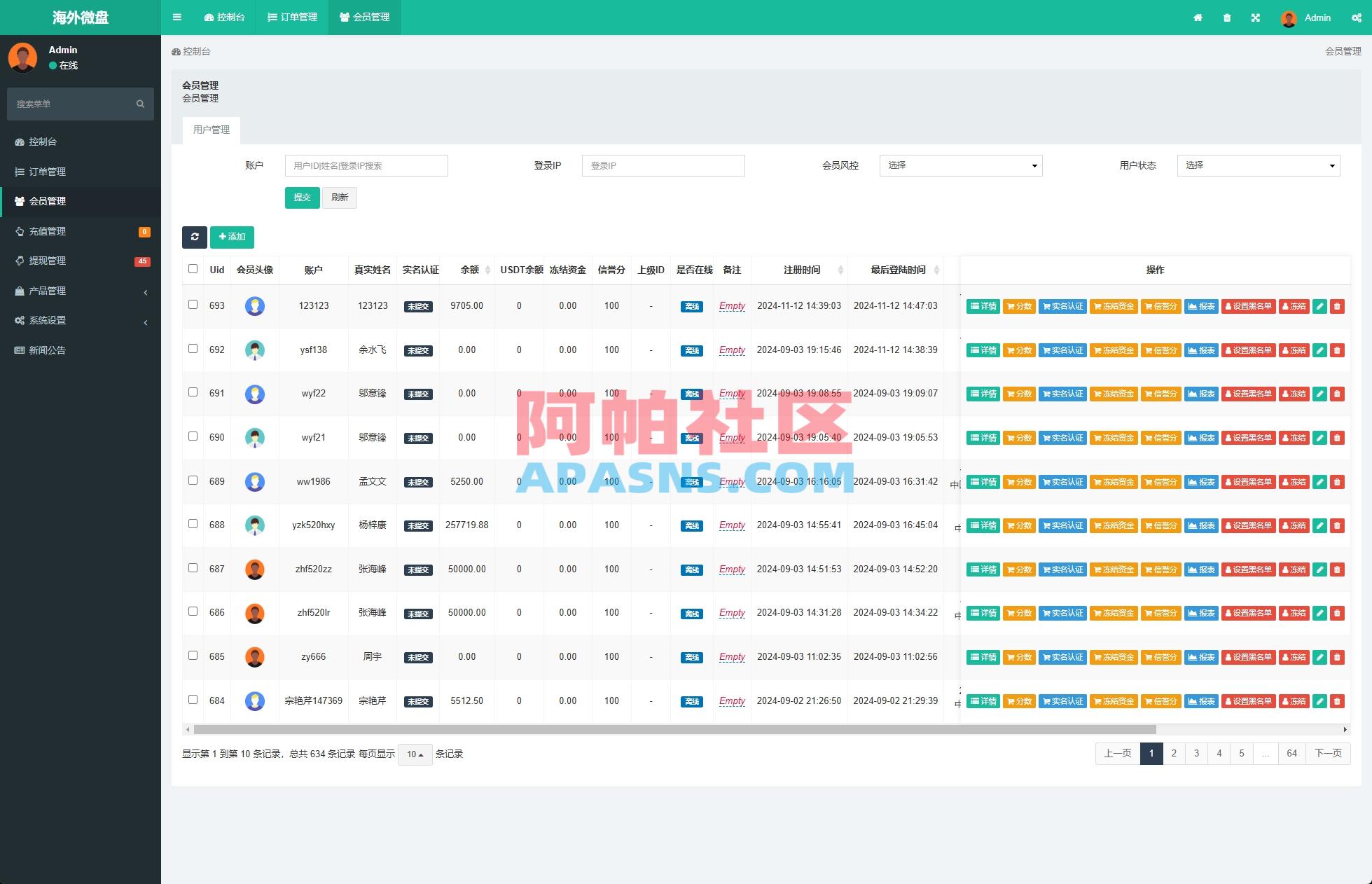This screenshot has height=884, width=1372.
Task: Open the Empty remark link for user 689
Action: pyautogui.click(x=732, y=482)
